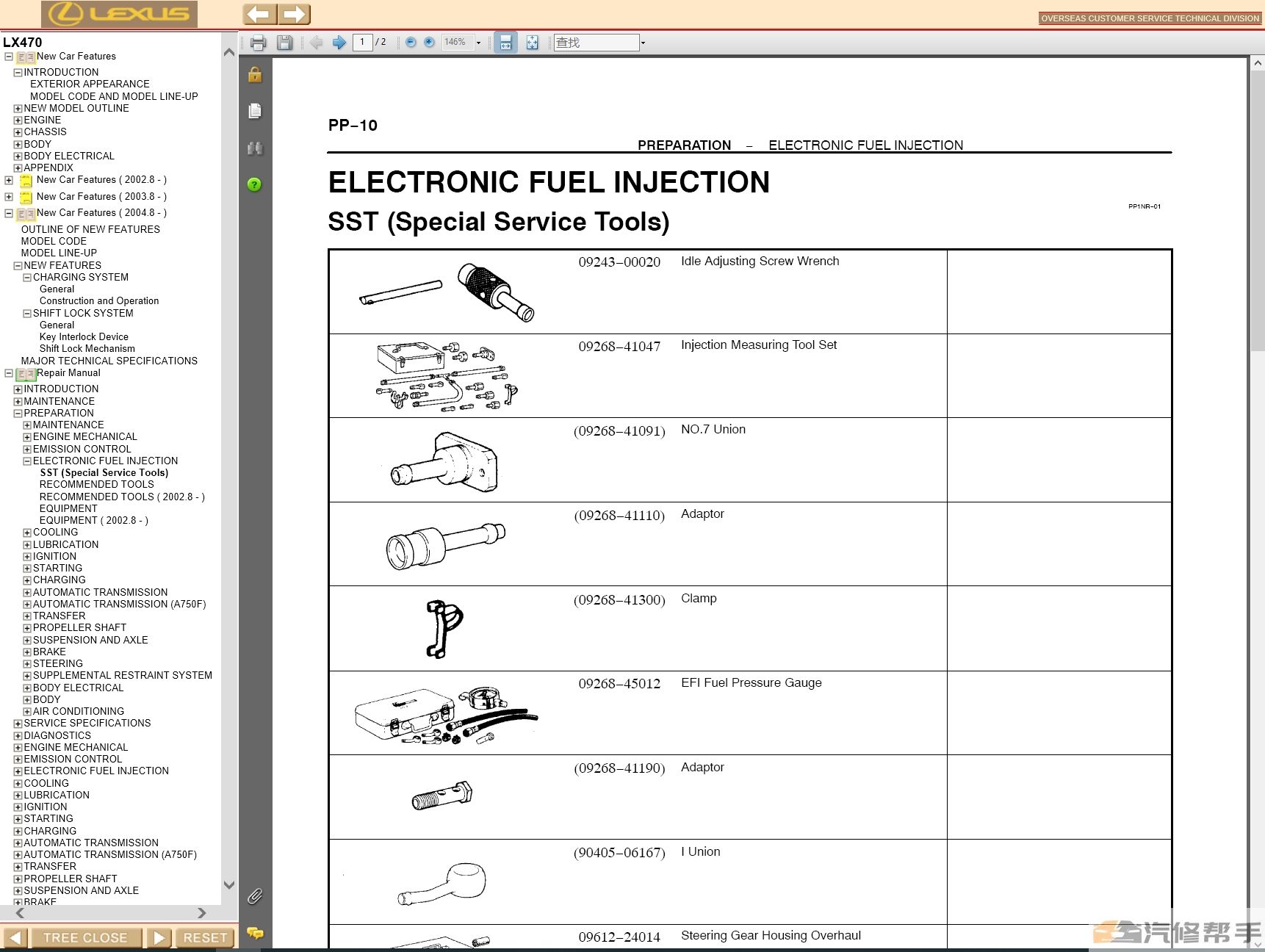Viewport: 1265px width, 952px height.
Task: Expand the BODY ELECTRICAL node under New Car Features
Action: (x=18, y=156)
